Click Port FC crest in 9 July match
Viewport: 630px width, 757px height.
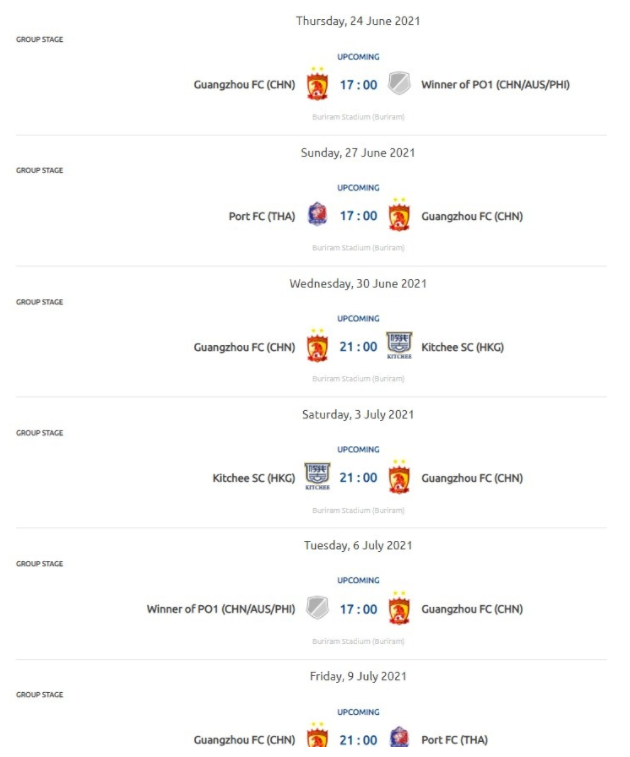[399, 737]
